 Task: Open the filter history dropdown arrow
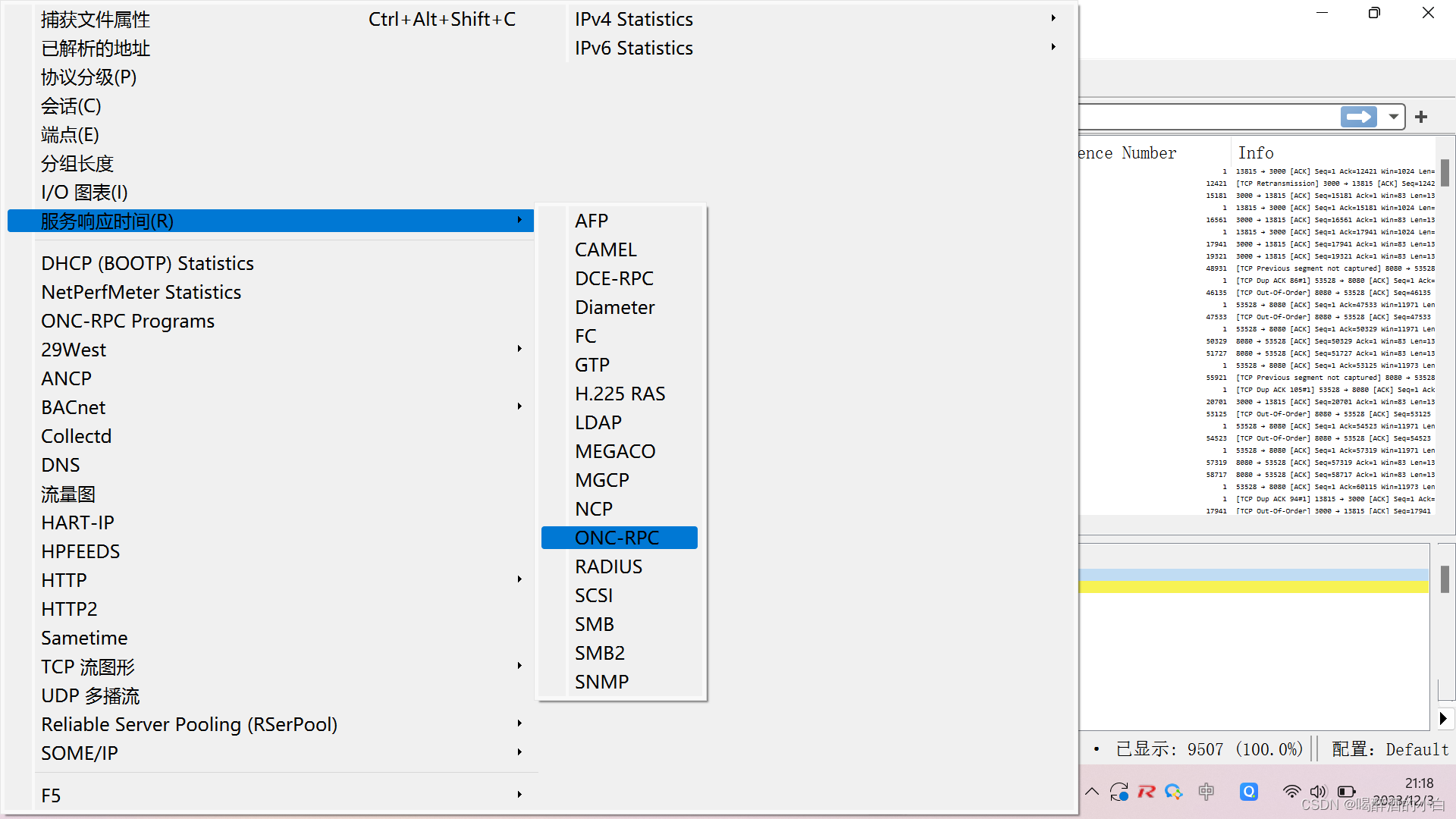(1393, 117)
